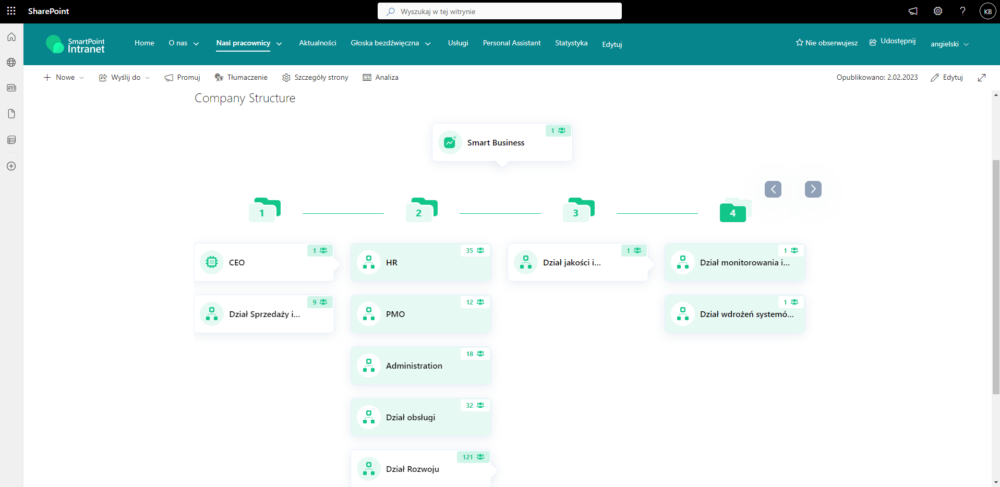
Task: Expand the Wyślij do dropdown
Action: click(124, 77)
